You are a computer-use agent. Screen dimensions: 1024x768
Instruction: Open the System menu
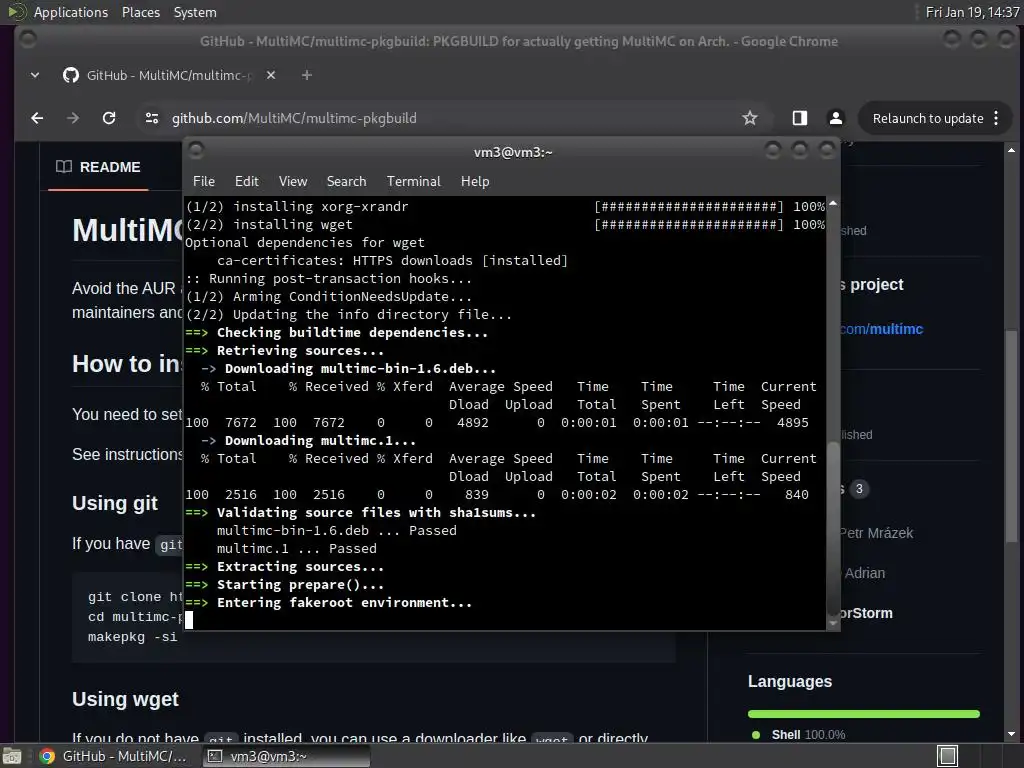(x=195, y=12)
